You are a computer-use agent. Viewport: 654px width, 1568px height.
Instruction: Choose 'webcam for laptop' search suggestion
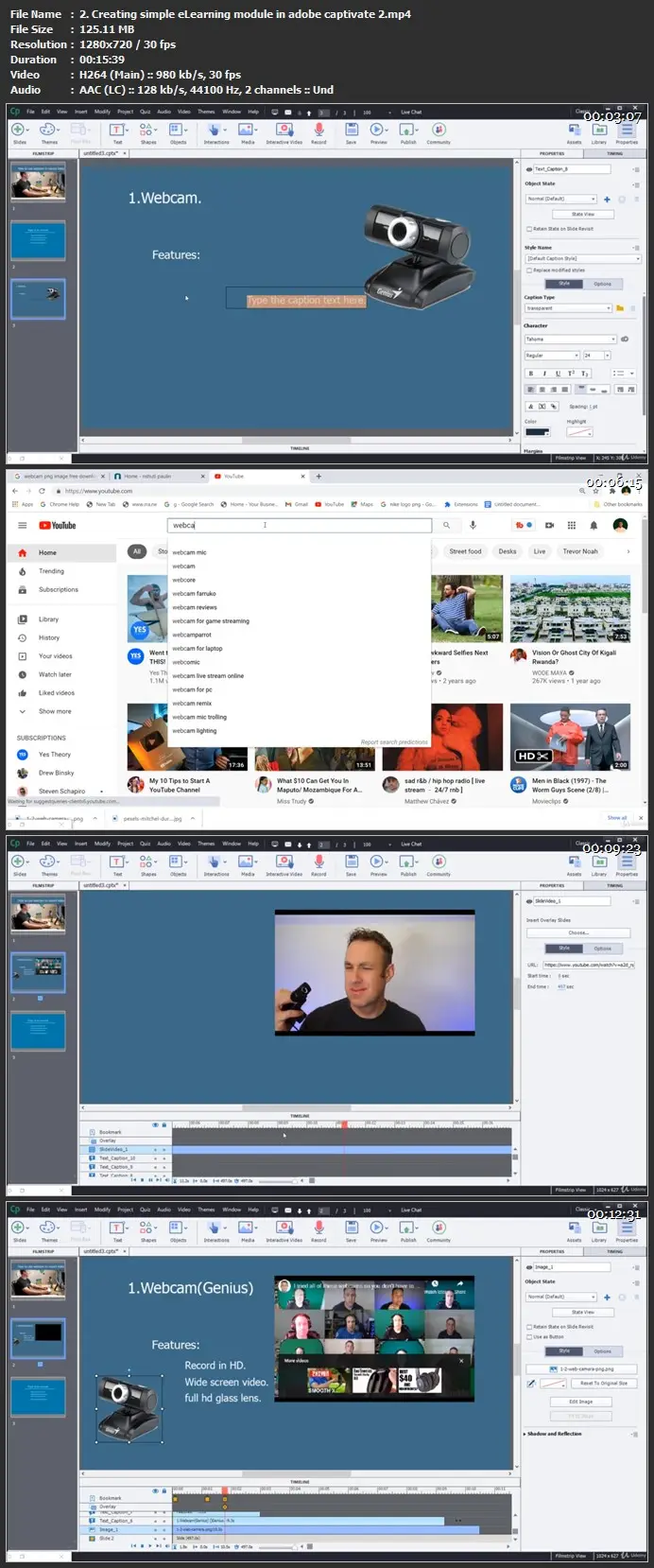click(x=198, y=649)
